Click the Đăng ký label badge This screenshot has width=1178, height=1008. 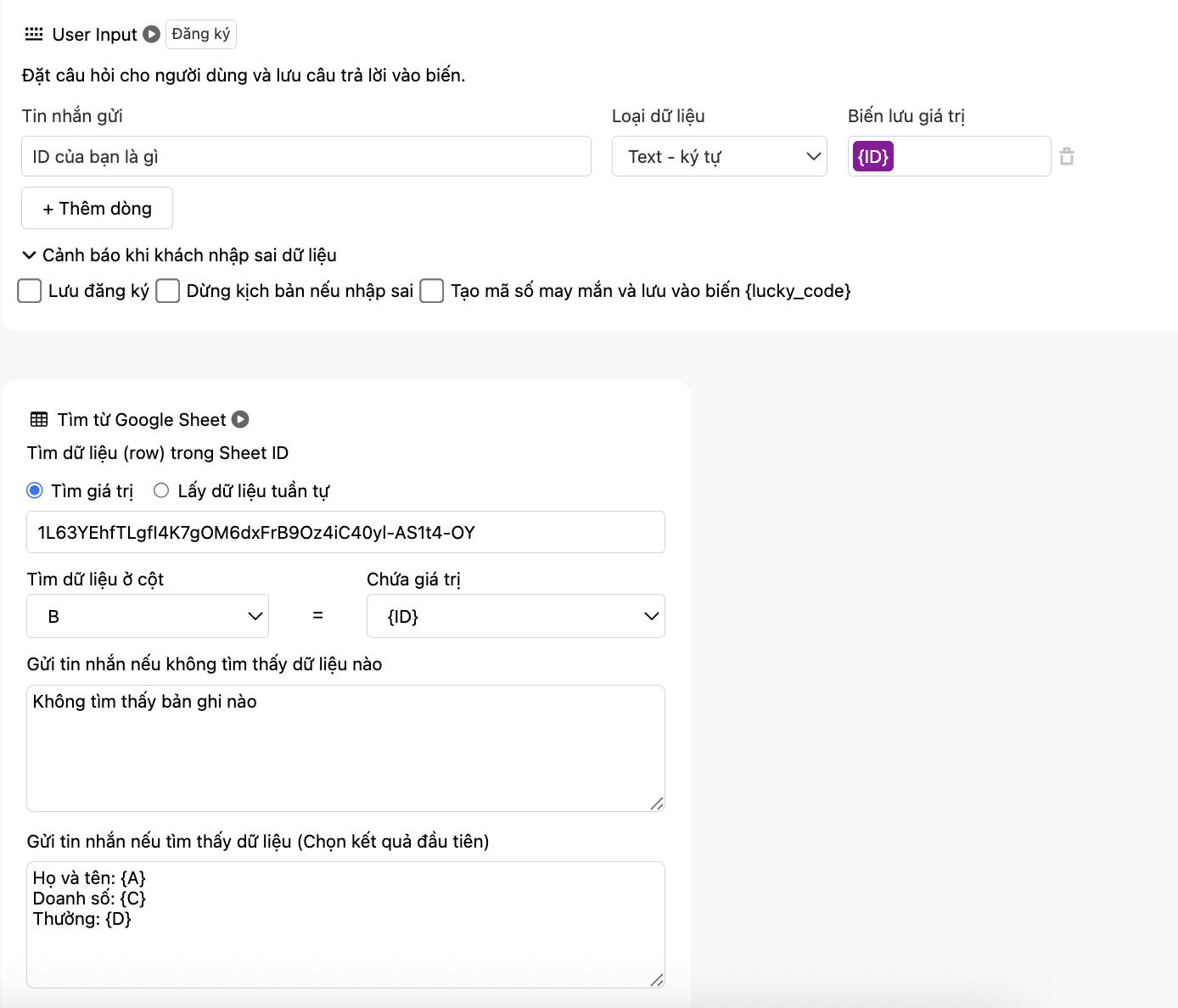pyautogui.click(x=200, y=34)
